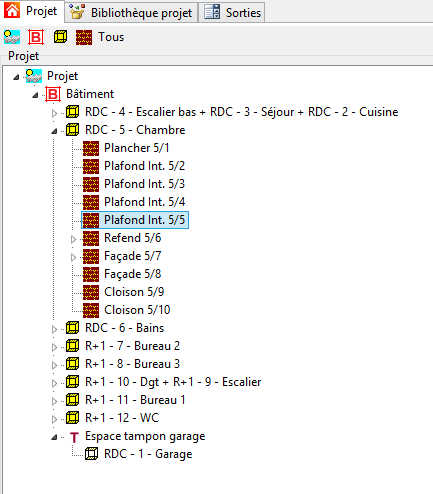Click the zone icon beside RDC - 1 - Garage

91,454
